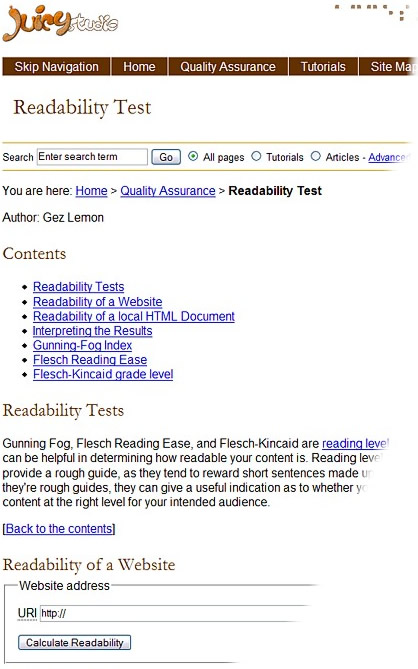Click the Juicy Studio logo
Image resolution: width=418 pixels, height=669 pixels.
point(60,23)
